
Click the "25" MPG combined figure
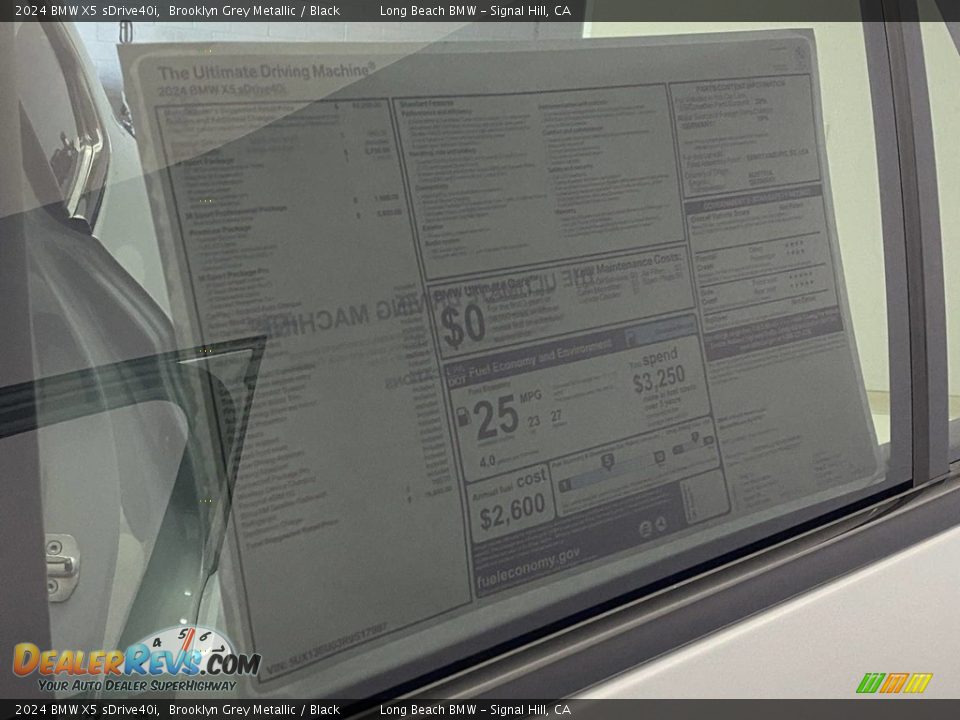[x=496, y=417]
